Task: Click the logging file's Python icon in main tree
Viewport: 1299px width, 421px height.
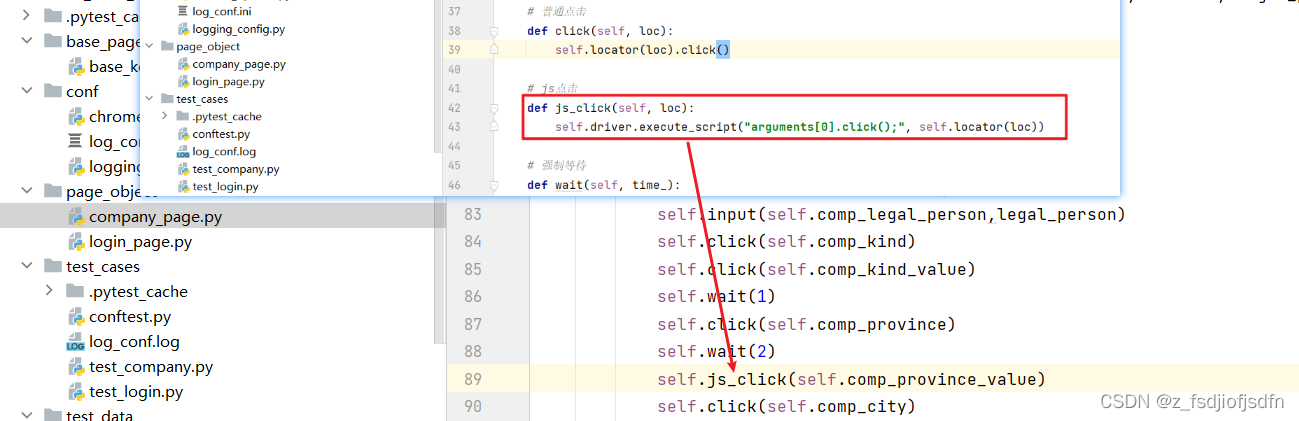Action: point(75,167)
